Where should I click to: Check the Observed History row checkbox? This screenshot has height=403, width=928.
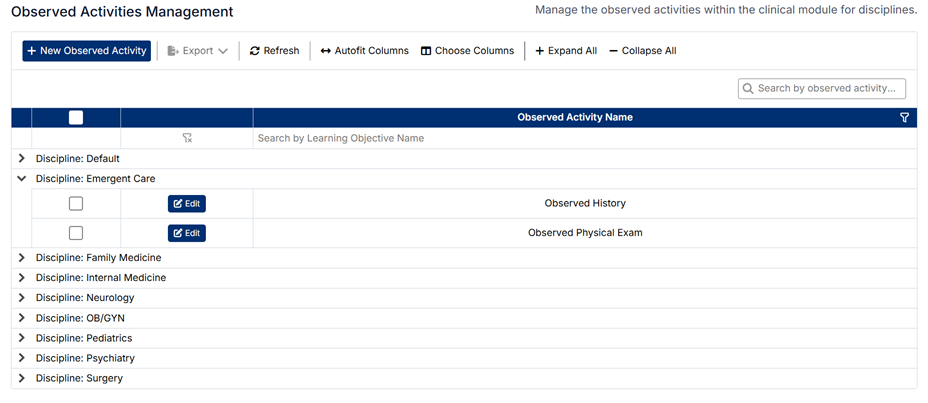pos(76,204)
